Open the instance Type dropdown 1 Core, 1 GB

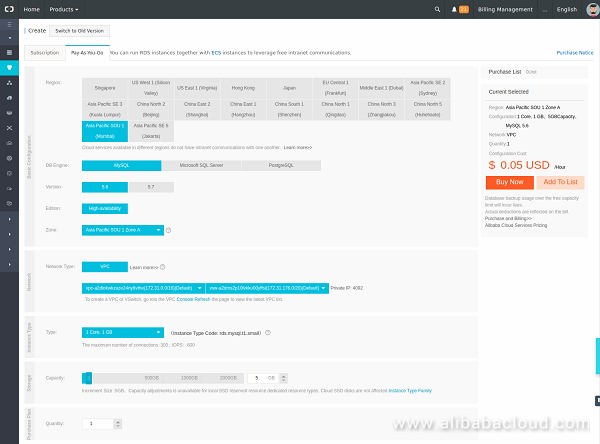click(x=123, y=333)
